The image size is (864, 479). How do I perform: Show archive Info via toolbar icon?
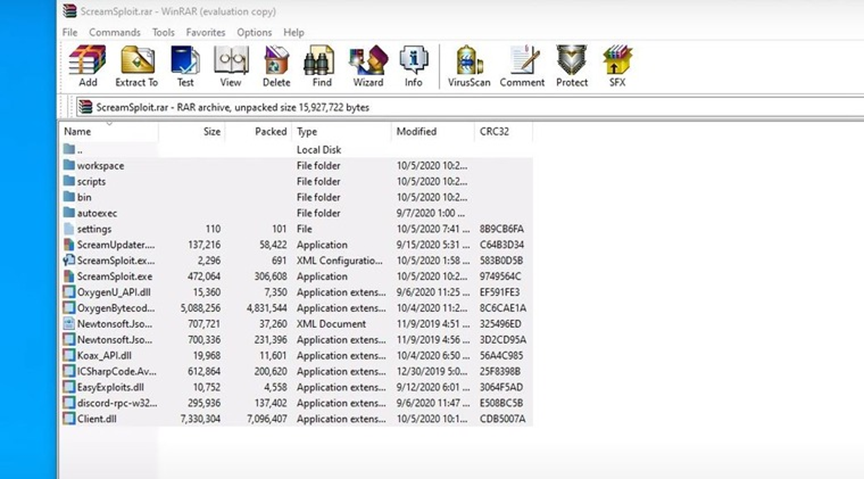[413, 66]
